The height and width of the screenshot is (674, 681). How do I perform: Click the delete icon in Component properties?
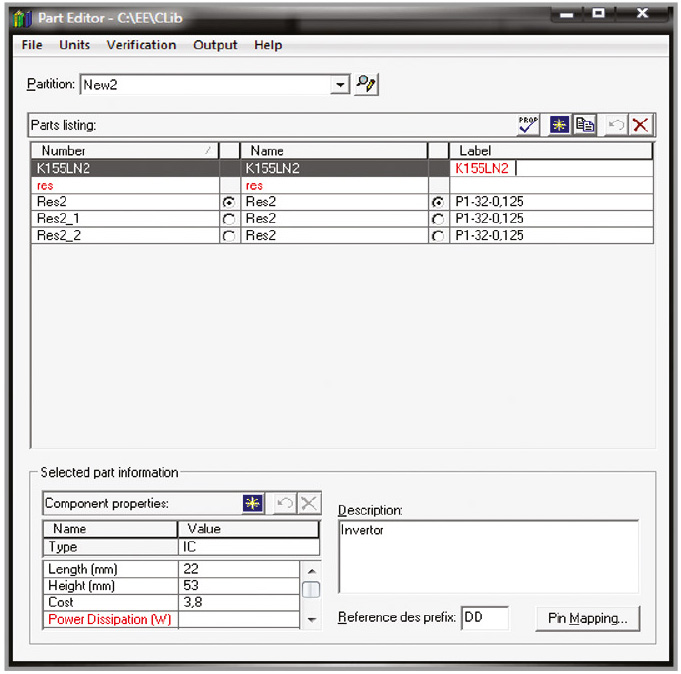[309, 504]
